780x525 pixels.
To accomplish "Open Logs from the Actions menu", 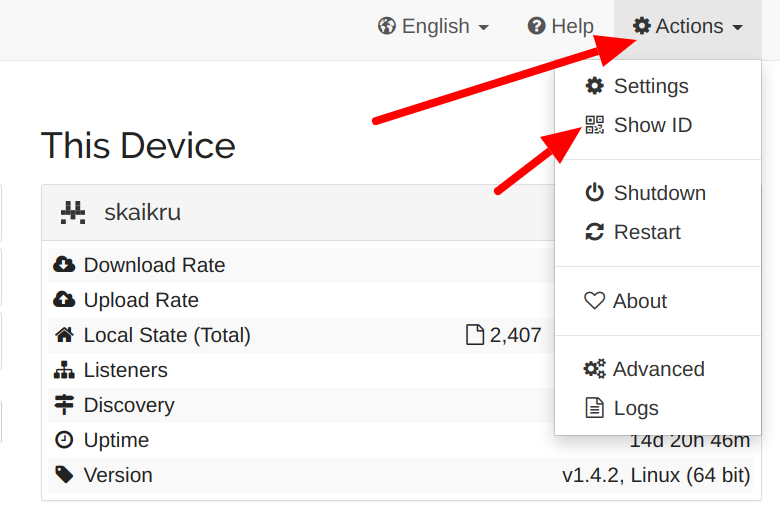I will pos(635,408).
